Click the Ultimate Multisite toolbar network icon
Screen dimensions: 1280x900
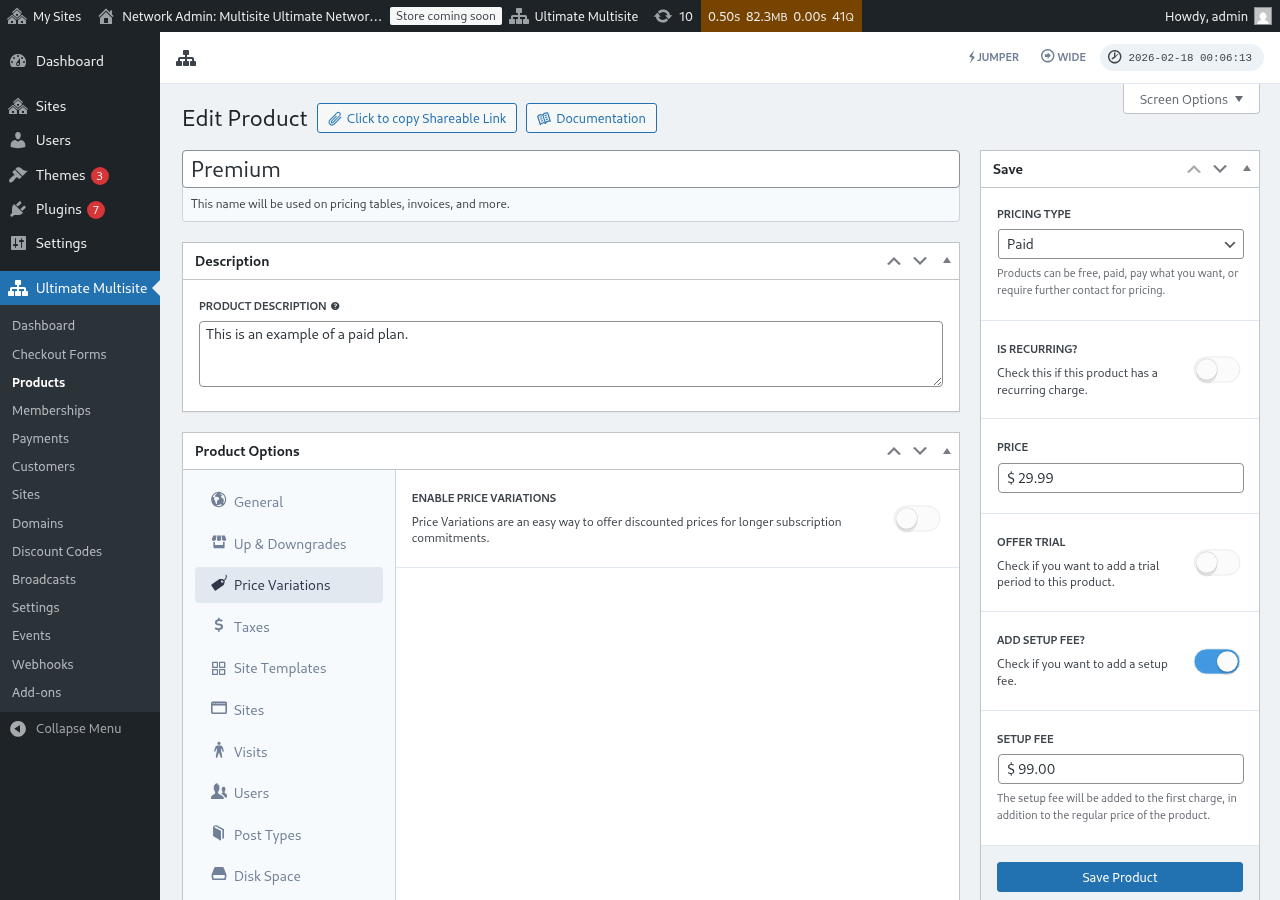[518, 16]
